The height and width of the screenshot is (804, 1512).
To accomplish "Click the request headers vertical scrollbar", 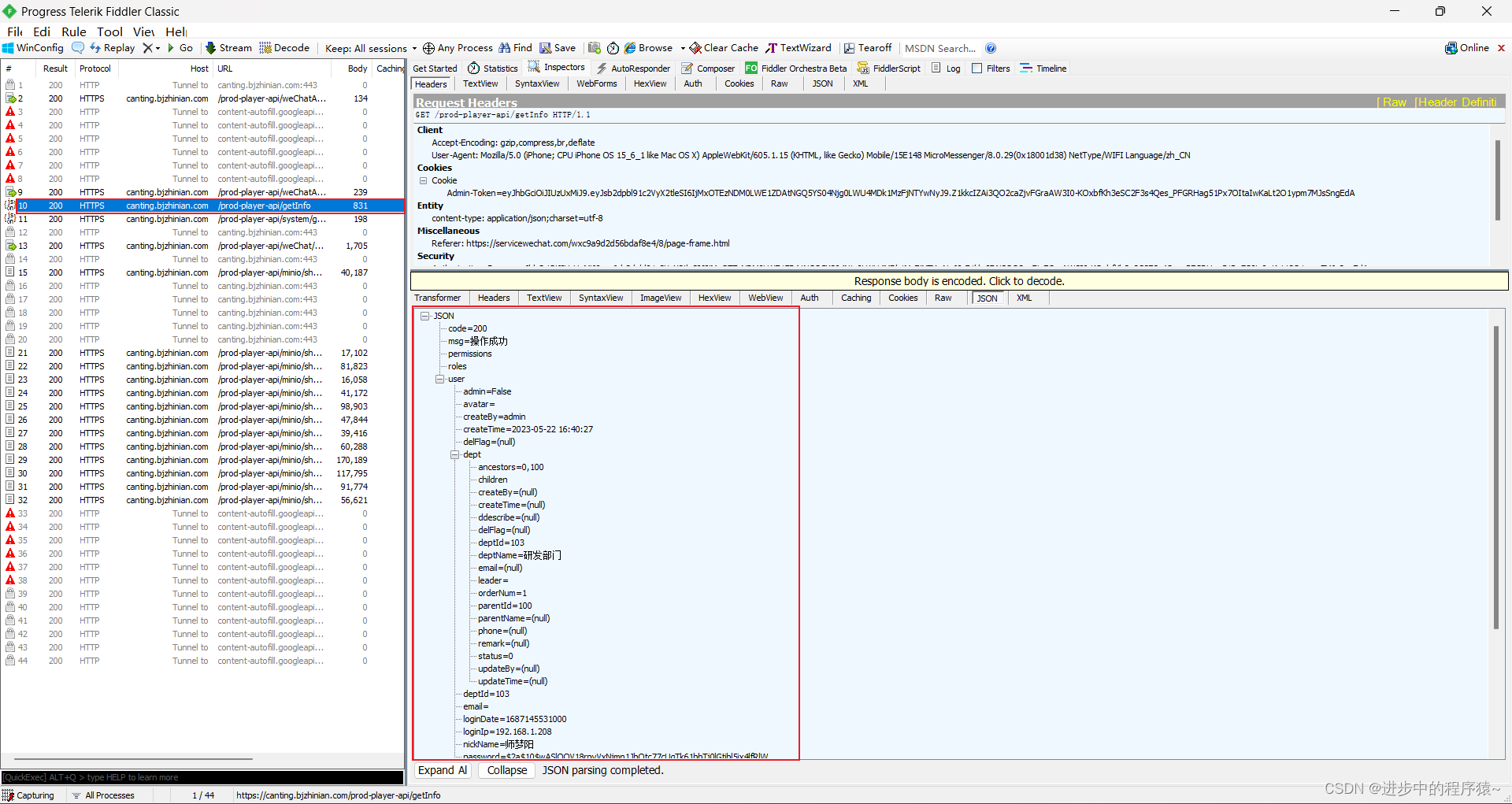I will (1498, 180).
